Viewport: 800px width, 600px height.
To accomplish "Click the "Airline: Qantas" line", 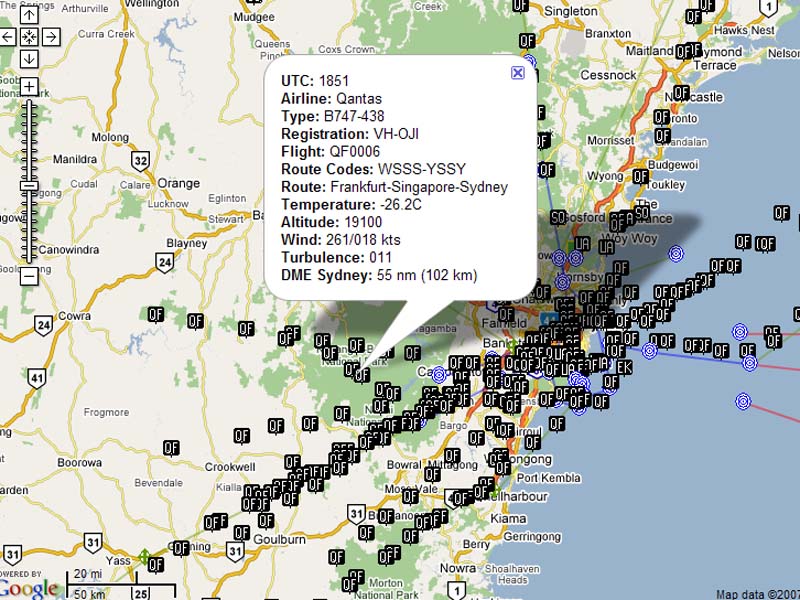I will [332, 98].
